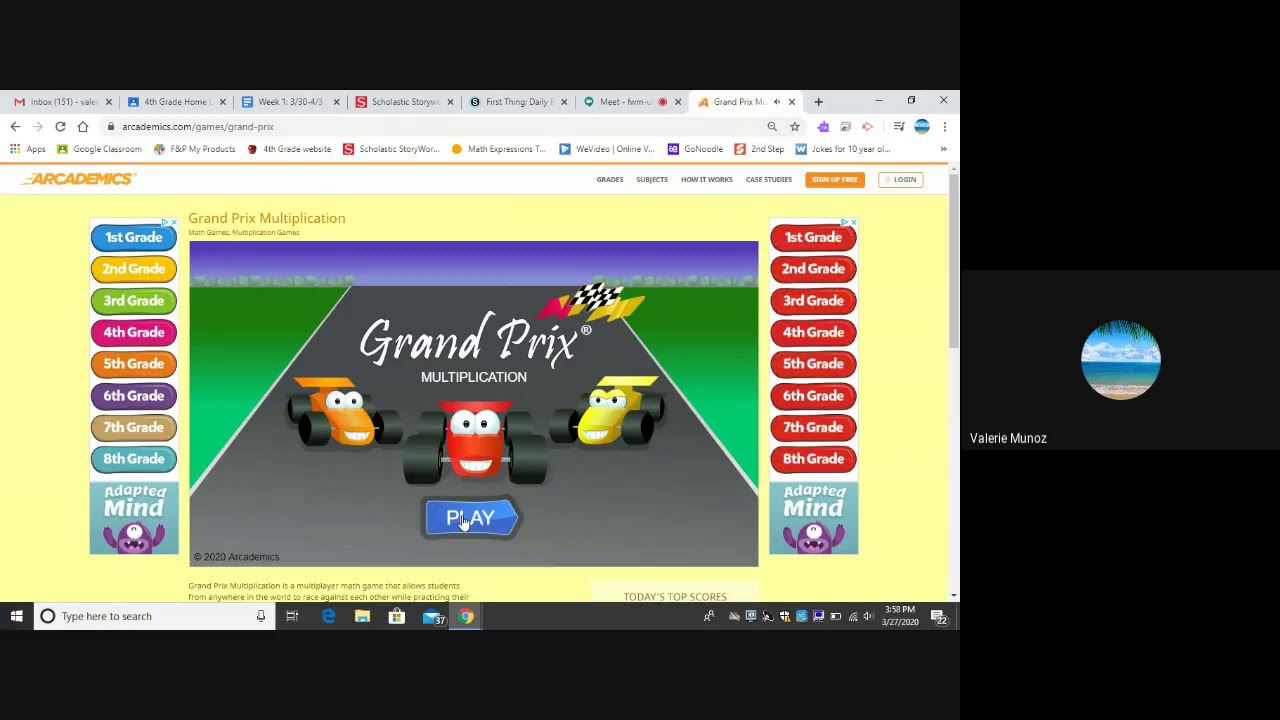Viewport: 1280px width, 720px height.
Task: Open the Windows Start menu
Action: pos(16,616)
